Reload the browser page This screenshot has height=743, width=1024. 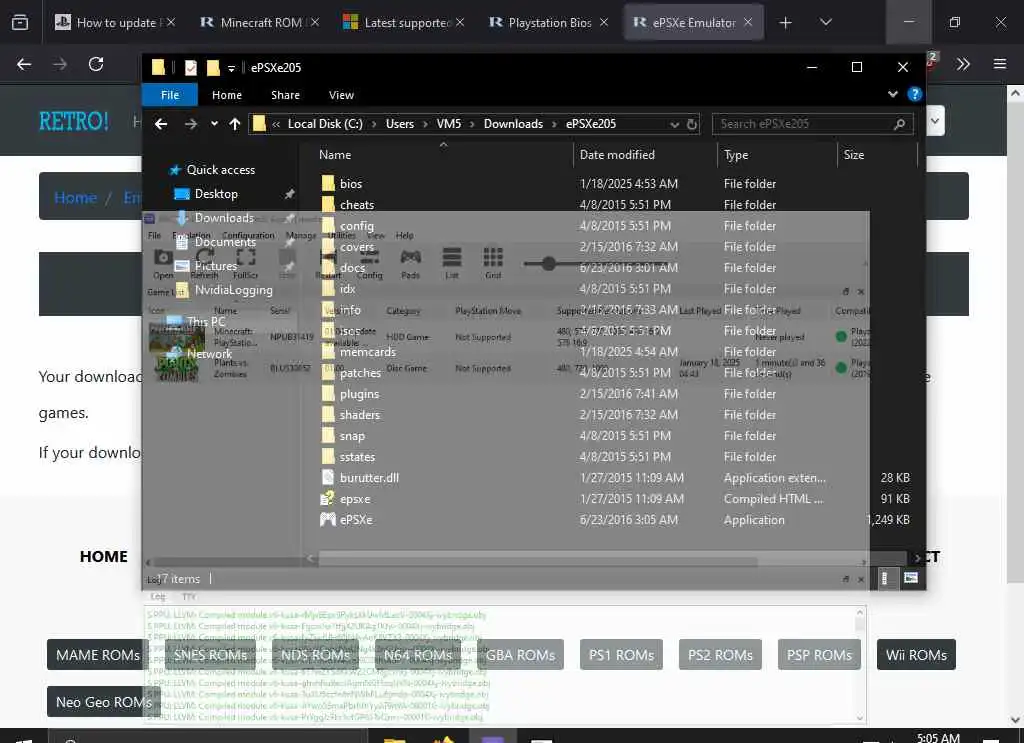pyautogui.click(x=96, y=64)
